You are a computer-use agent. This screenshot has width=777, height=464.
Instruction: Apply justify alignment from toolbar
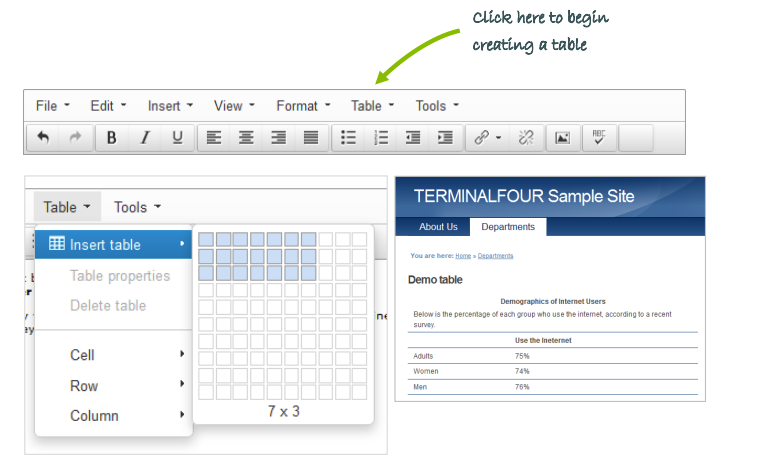pos(311,138)
